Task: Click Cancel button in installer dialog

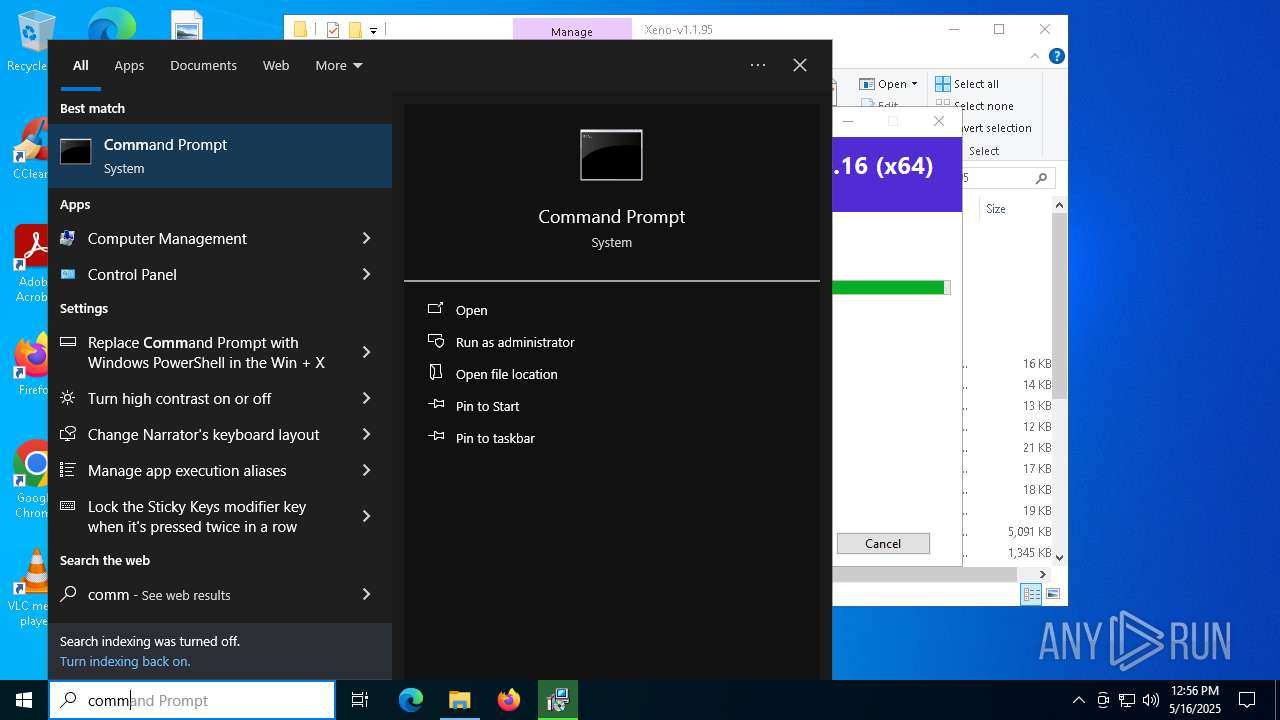Action: (883, 543)
